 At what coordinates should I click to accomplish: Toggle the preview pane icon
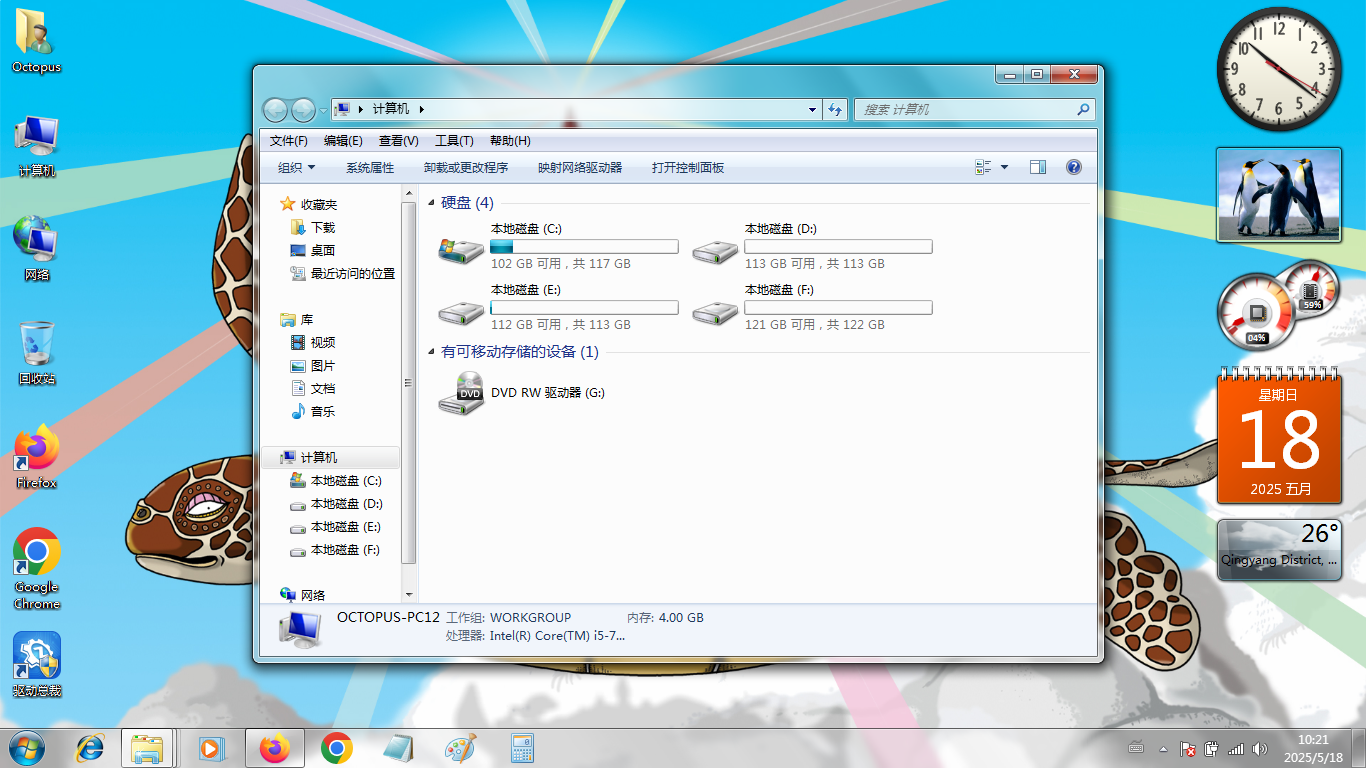(1038, 168)
